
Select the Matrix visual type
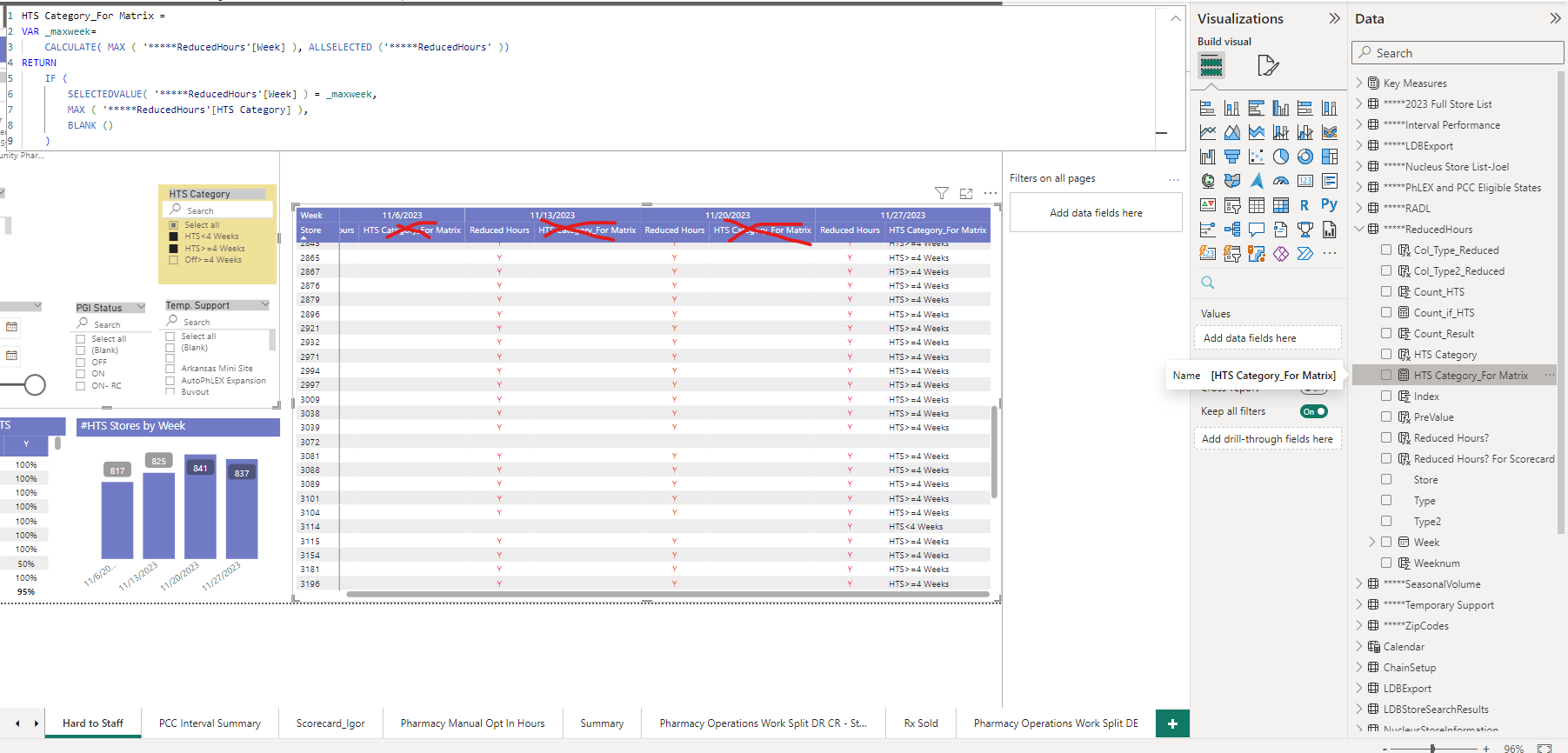pyautogui.click(x=1281, y=205)
